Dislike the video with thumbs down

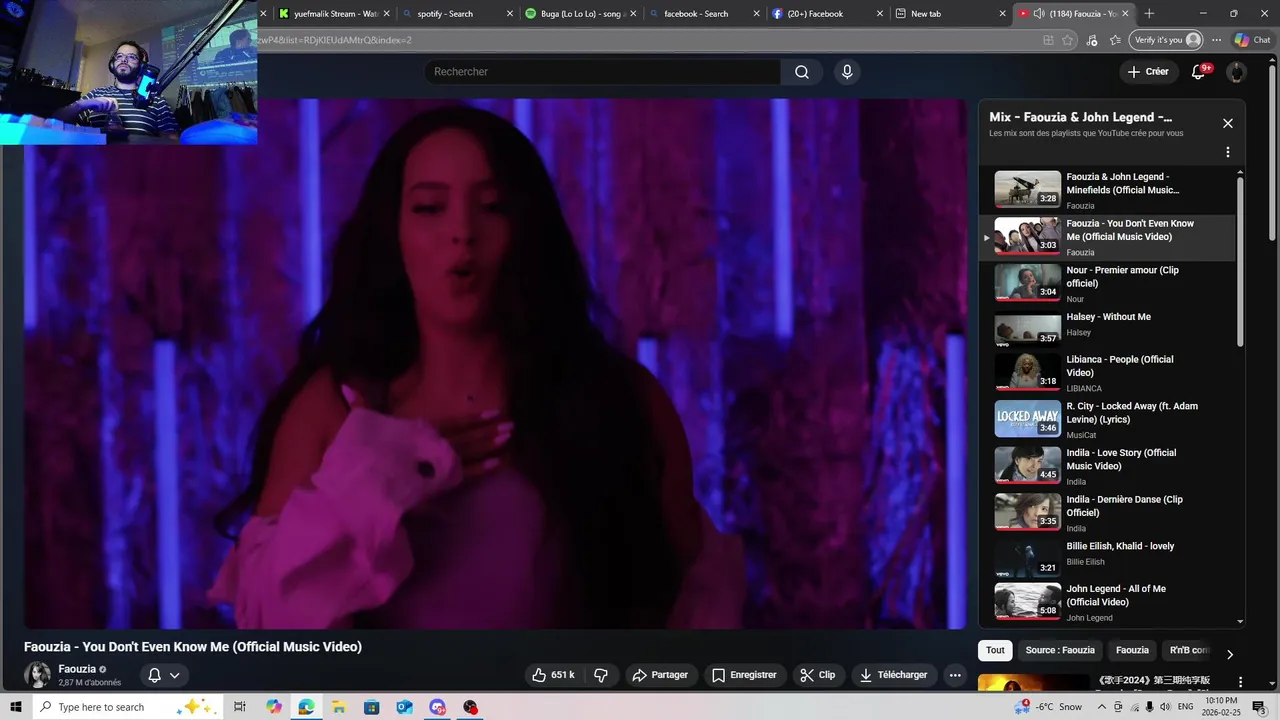[601, 675]
